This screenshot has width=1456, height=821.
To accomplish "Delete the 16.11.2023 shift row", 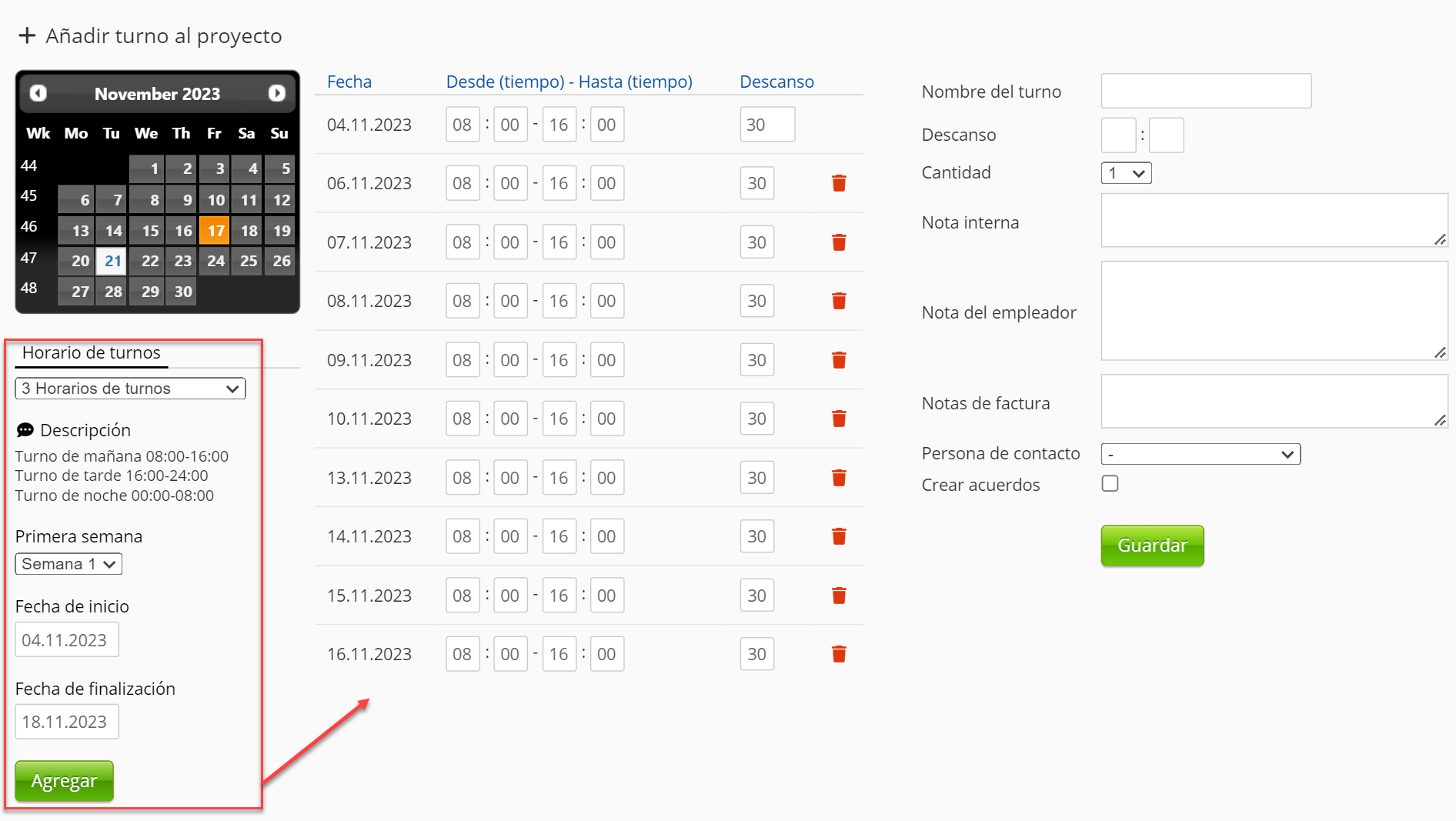I will click(839, 654).
